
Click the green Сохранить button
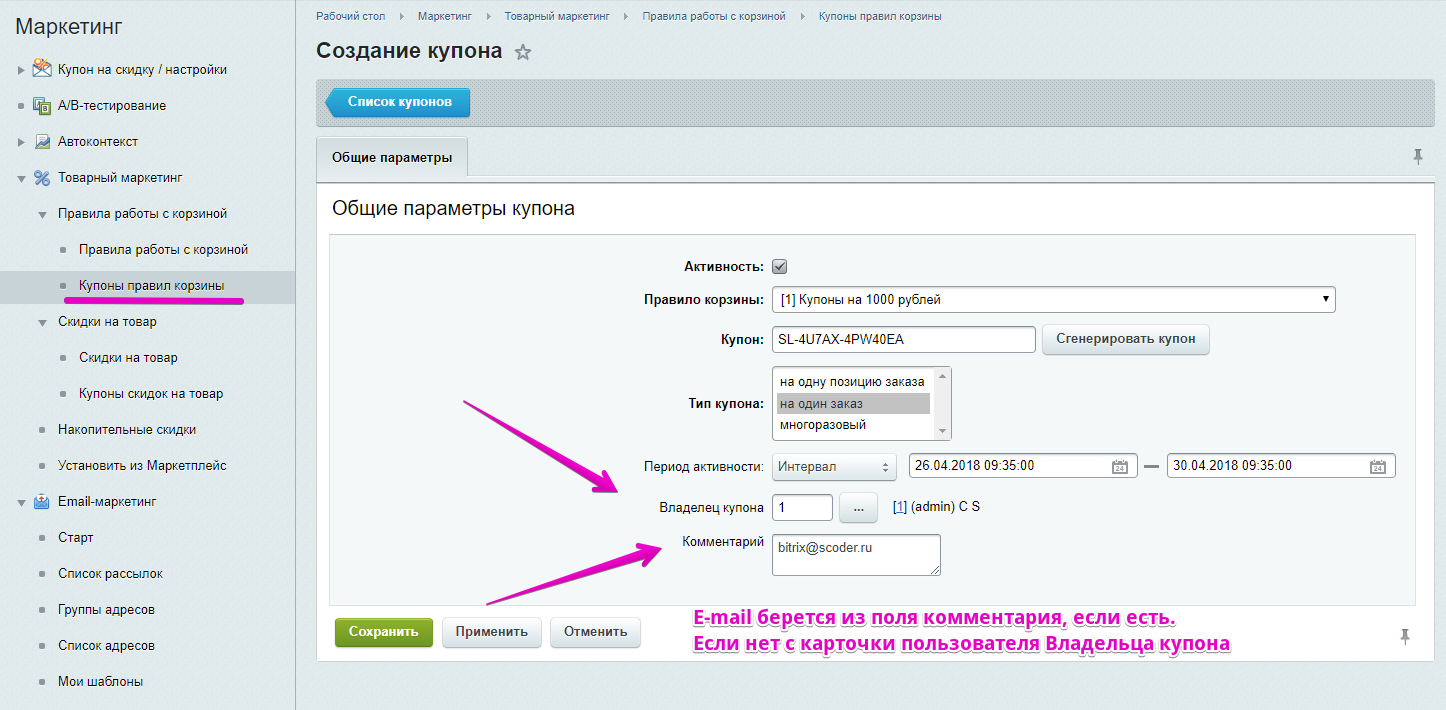click(x=383, y=632)
